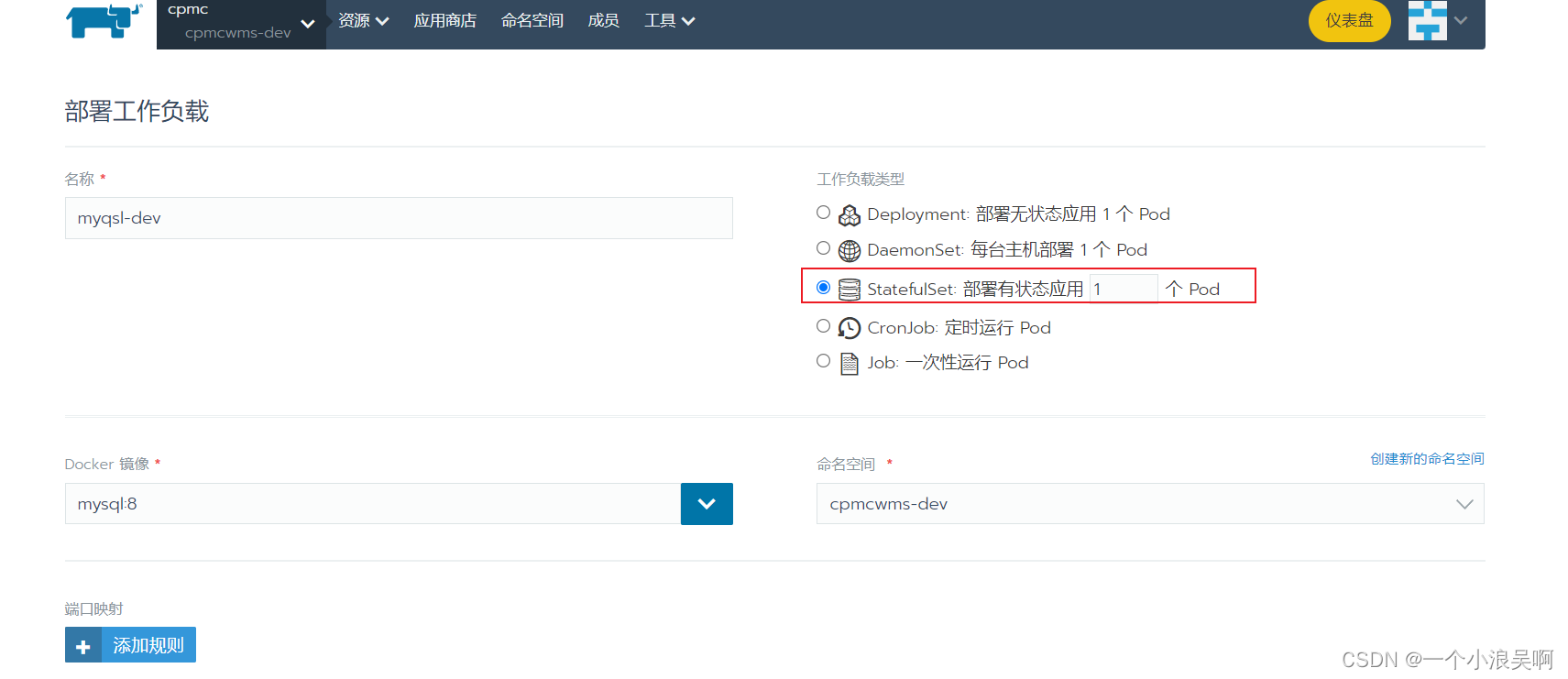Expand the dropdown arrow beside the avatar
This screenshot has height=679, width=1568.
click(1461, 20)
